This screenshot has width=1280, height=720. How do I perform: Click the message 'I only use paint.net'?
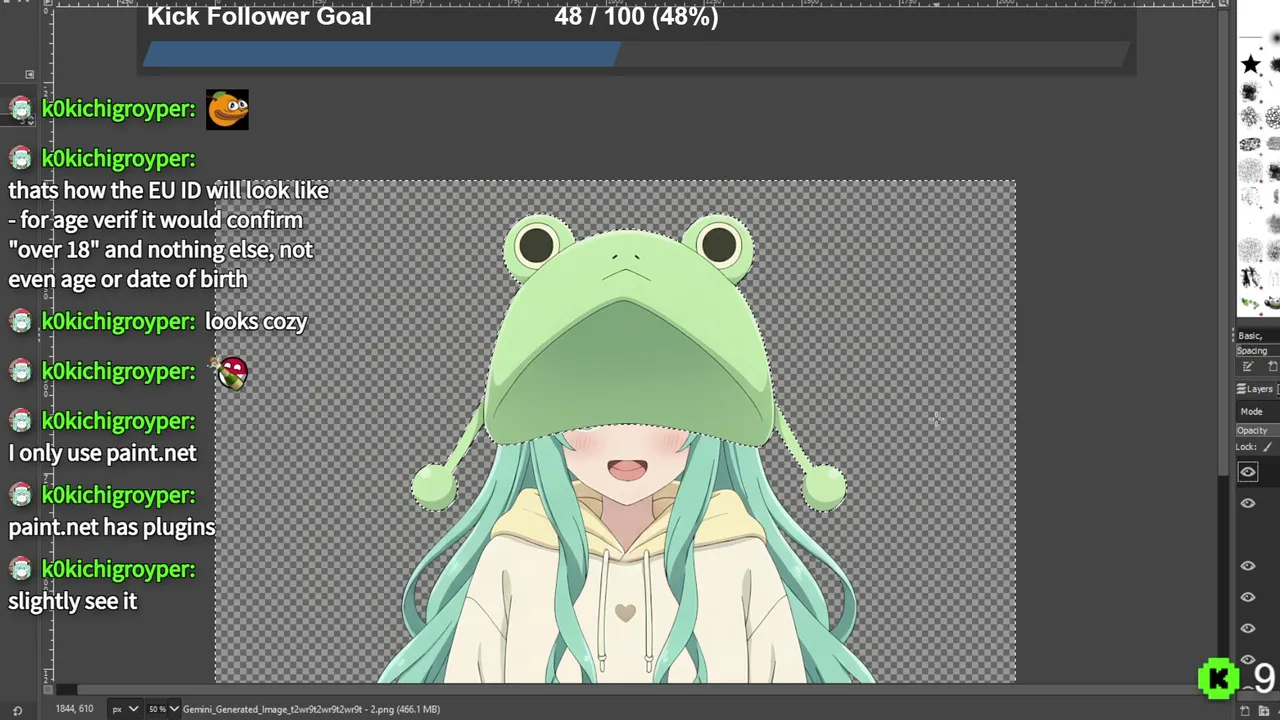point(102,453)
